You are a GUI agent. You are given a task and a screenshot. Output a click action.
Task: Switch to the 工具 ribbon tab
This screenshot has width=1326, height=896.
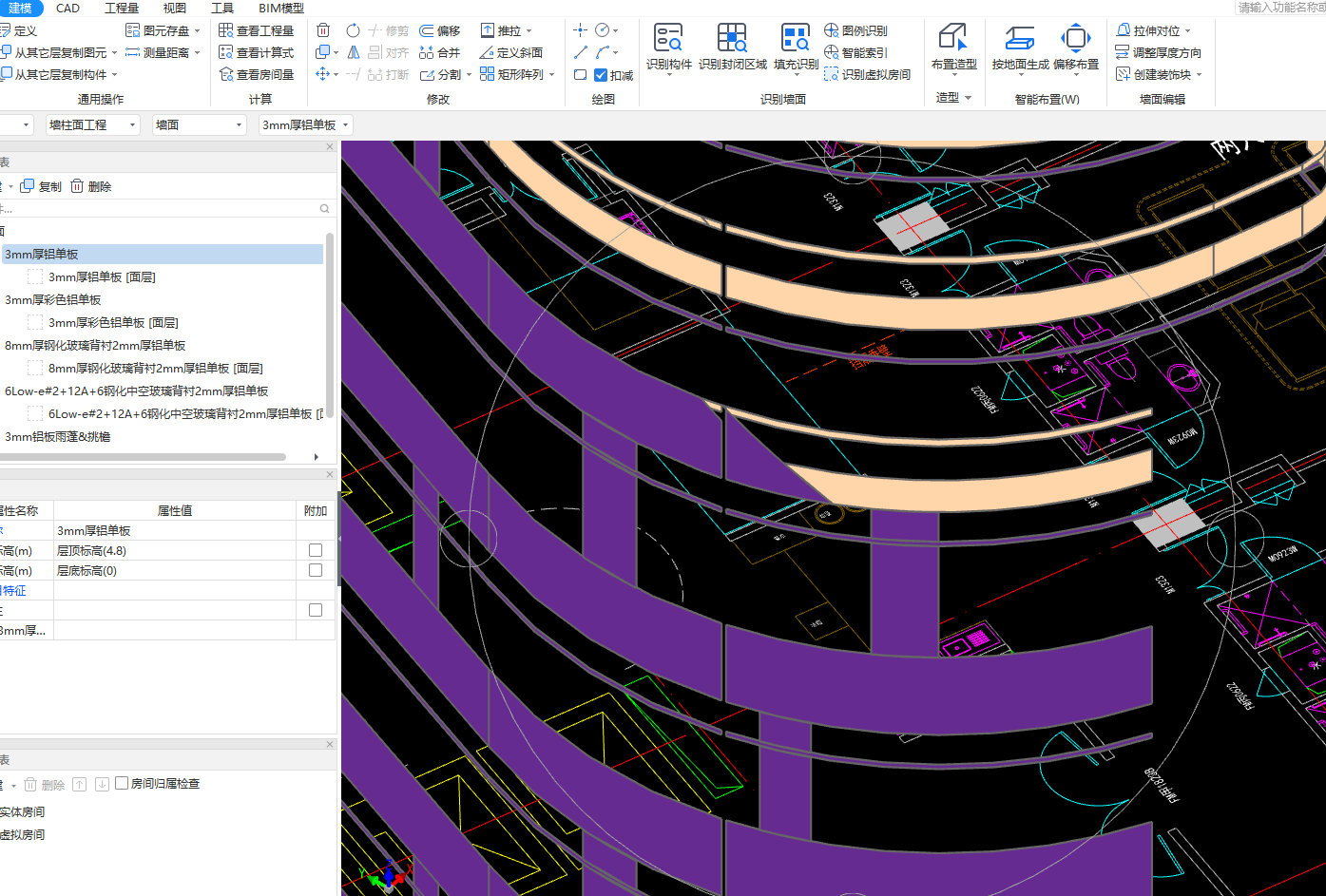click(x=221, y=8)
